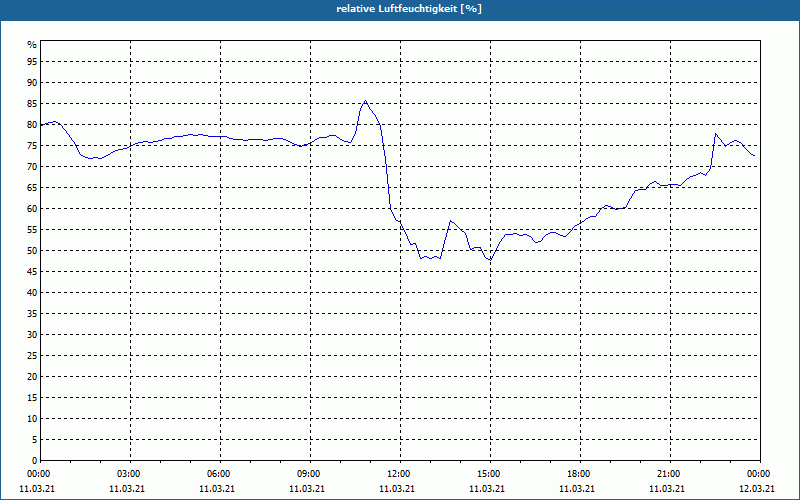Click the 18:00 time axis label
Image resolution: width=800 pixels, height=500 pixels.
pyautogui.click(x=581, y=474)
